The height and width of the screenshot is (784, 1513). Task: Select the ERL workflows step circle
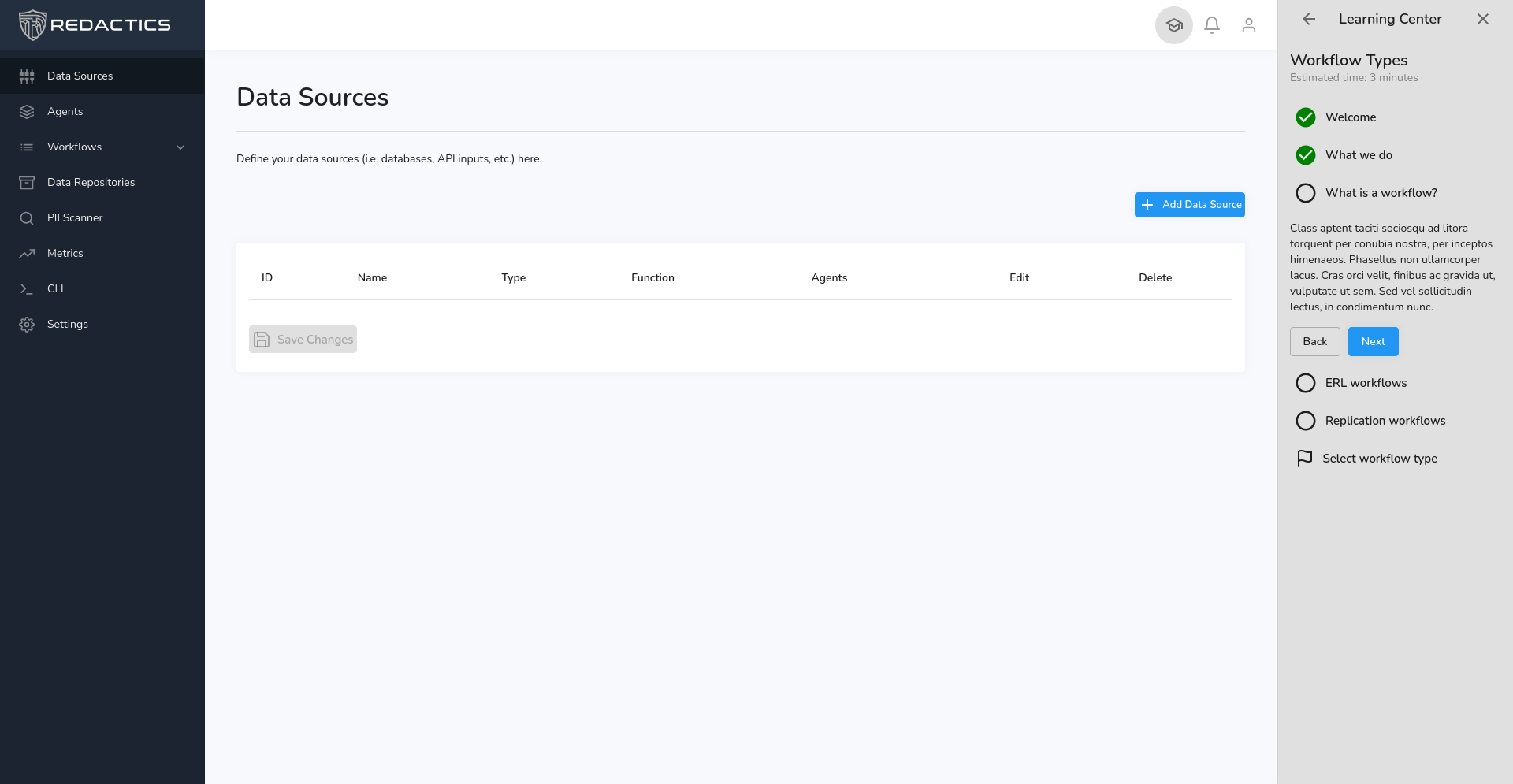pos(1306,383)
